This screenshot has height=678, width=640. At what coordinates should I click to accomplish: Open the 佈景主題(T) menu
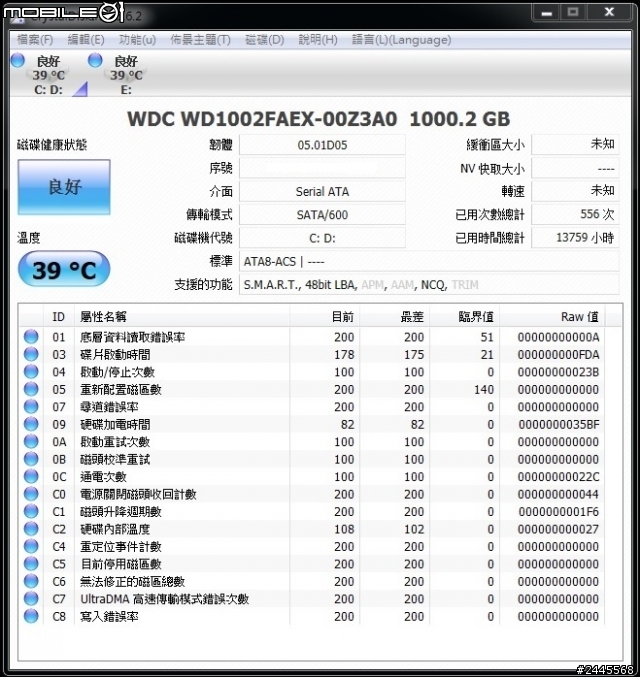(x=200, y=40)
